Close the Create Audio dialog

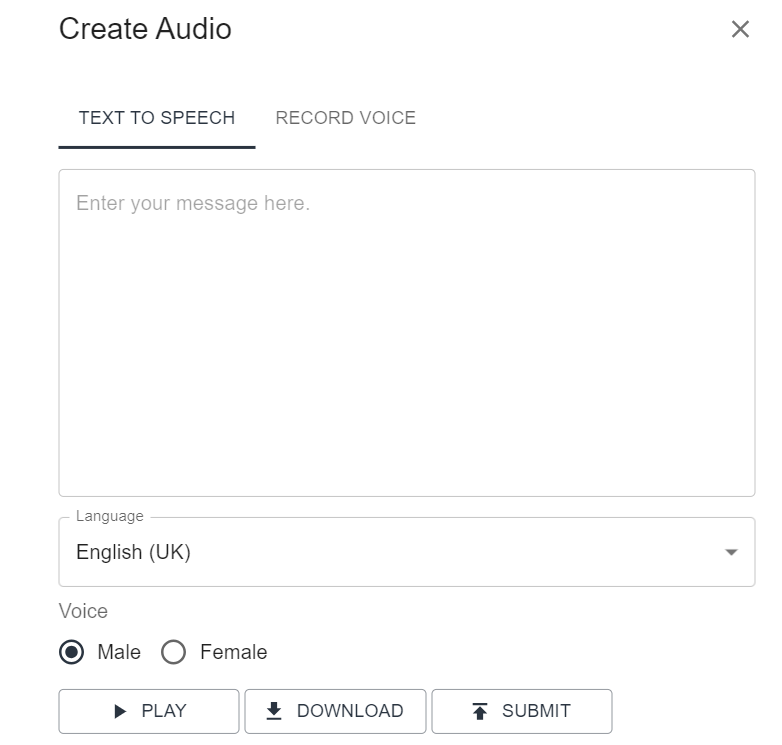[x=740, y=29]
